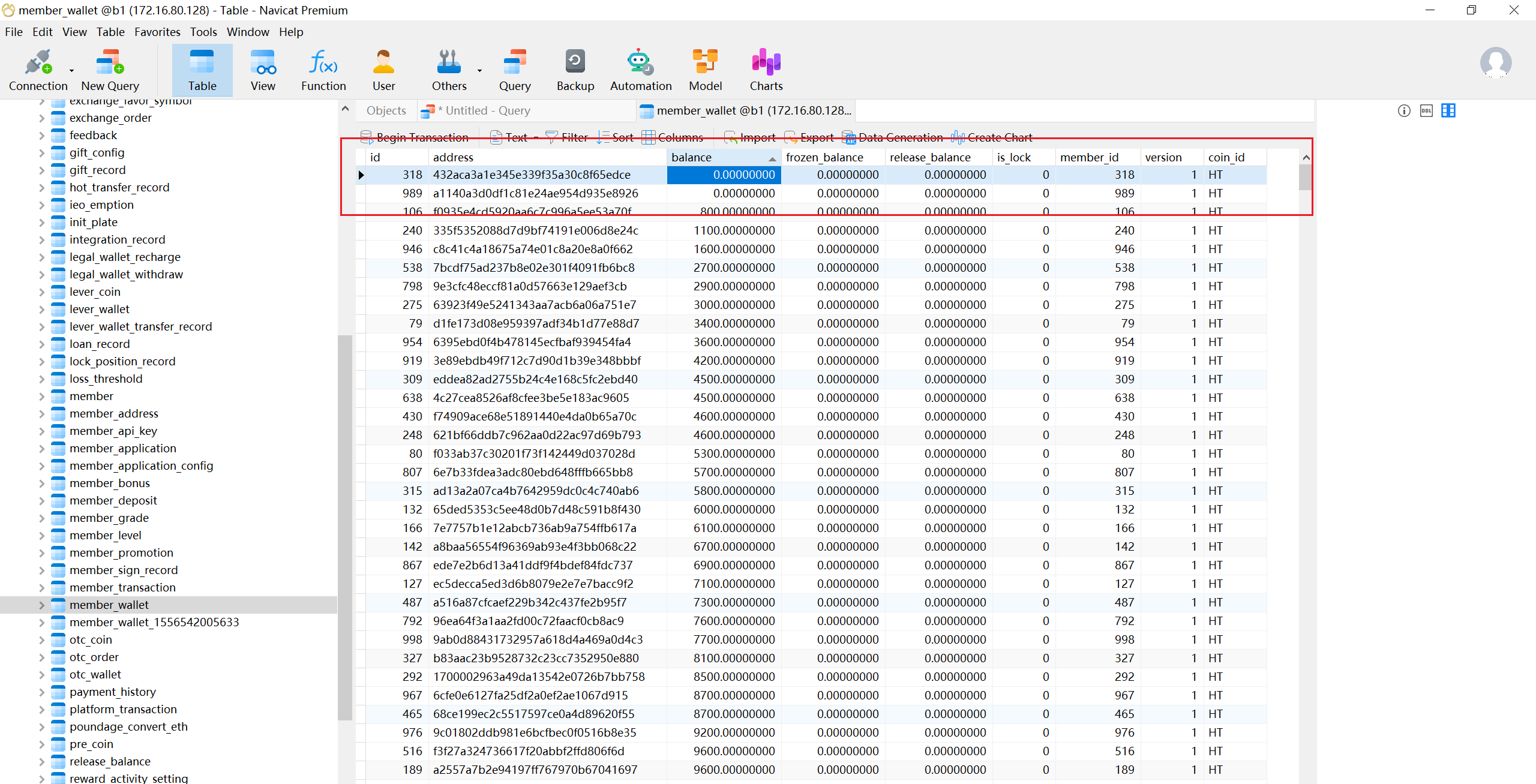
Task: Click the table tree vertical scrollbar
Action: [x=344, y=528]
